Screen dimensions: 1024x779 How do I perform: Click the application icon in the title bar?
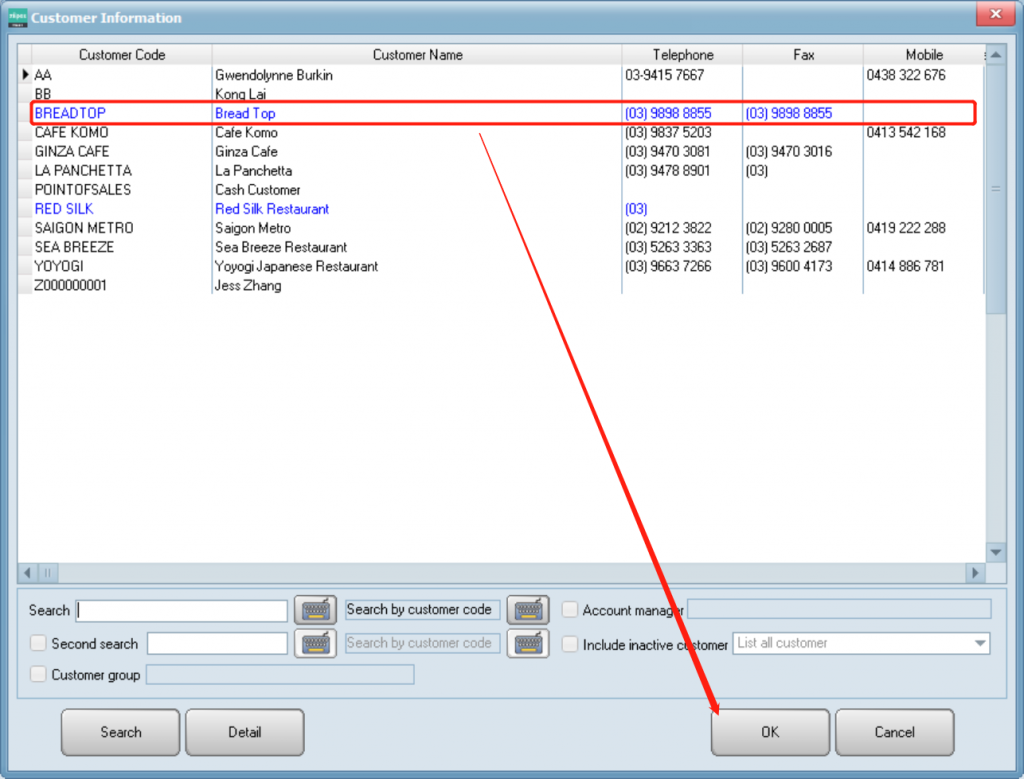[x=17, y=17]
